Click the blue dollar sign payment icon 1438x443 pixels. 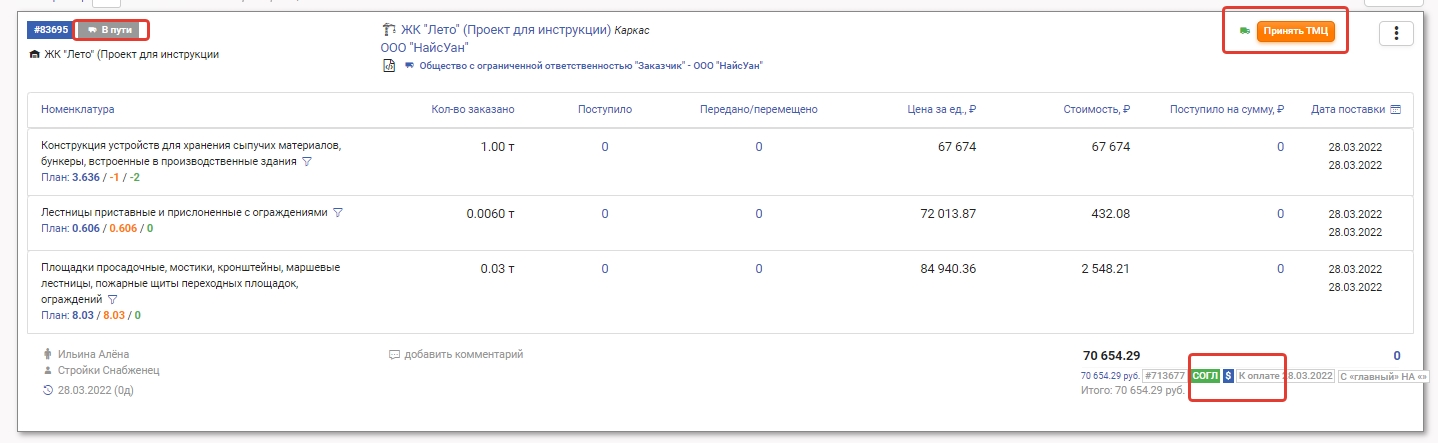pos(1228,376)
